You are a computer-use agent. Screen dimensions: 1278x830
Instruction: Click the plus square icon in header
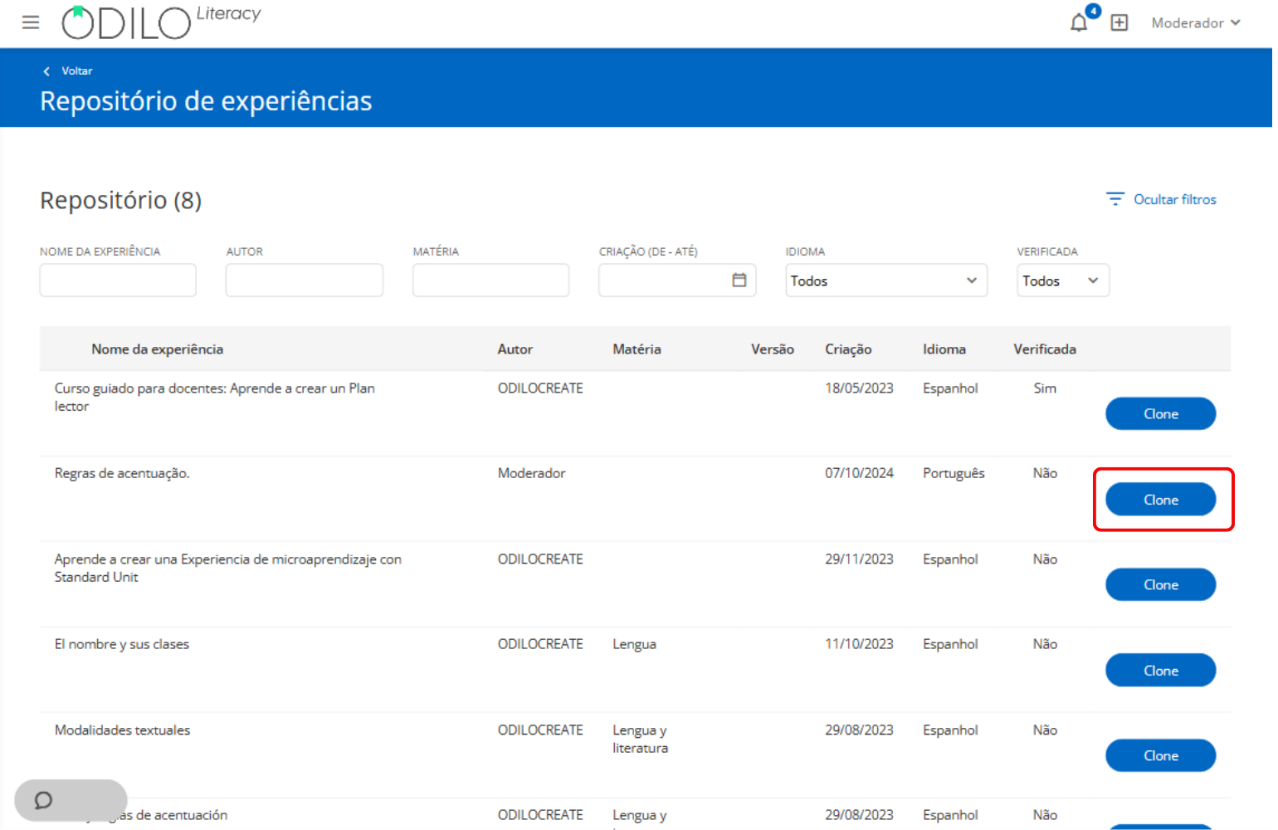tap(1119, 23)
